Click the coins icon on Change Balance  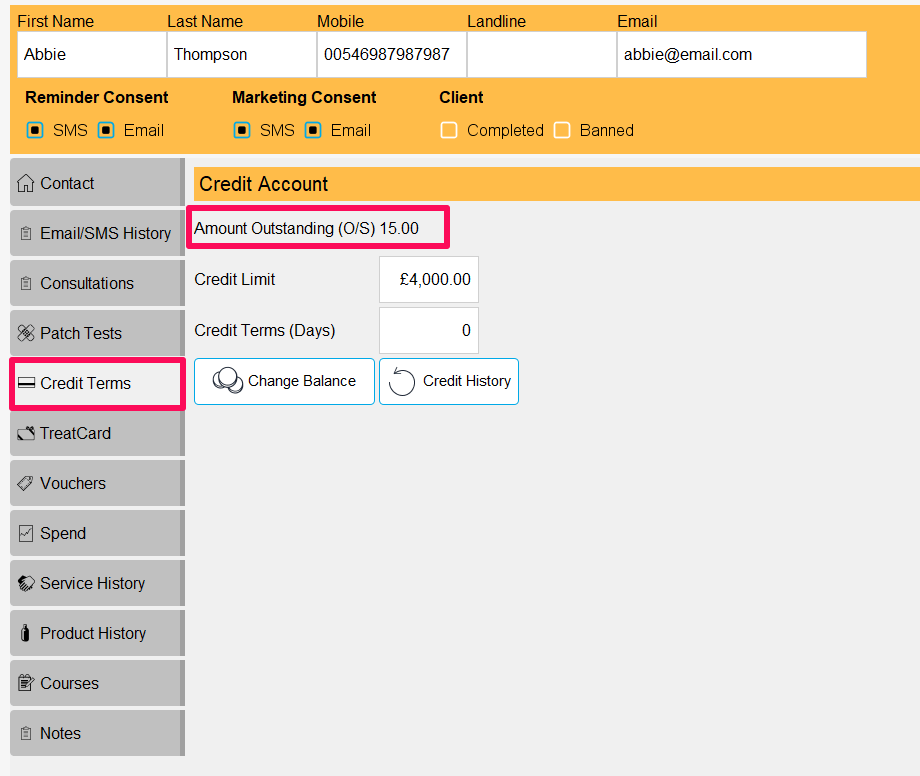tap(228, 381)
